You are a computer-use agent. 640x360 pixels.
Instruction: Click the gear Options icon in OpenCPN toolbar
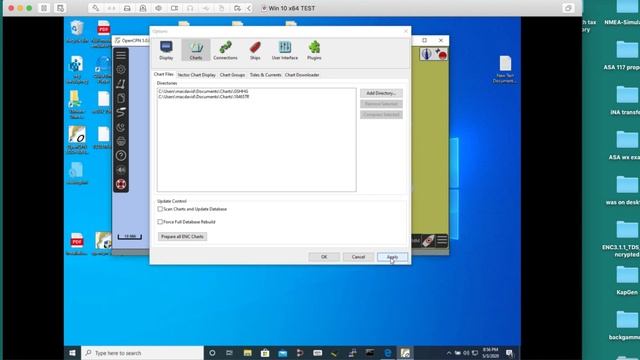121,69
